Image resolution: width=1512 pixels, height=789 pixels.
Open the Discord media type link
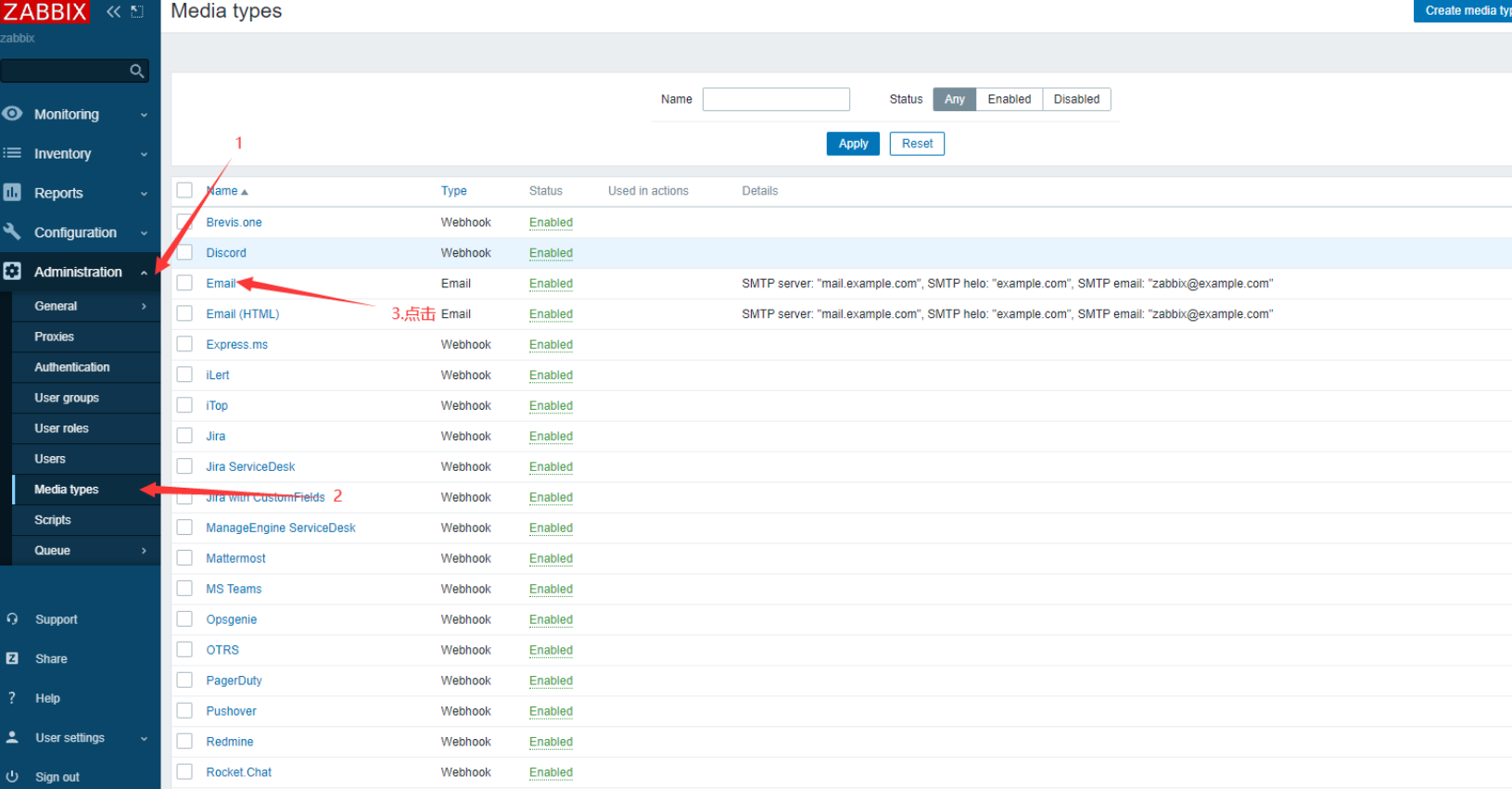coord(226,253)
